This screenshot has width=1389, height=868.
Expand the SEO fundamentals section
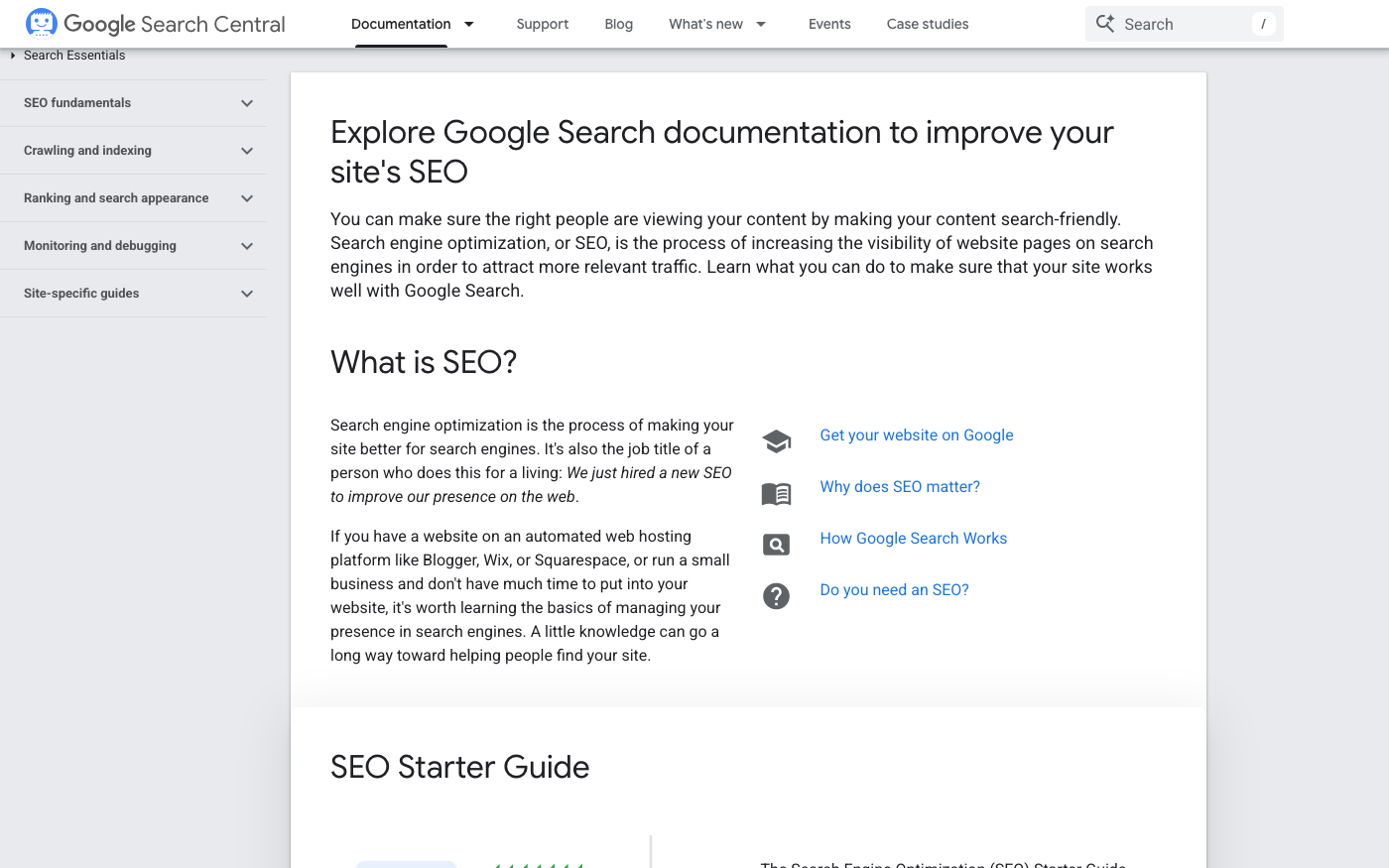coord(247,103)
